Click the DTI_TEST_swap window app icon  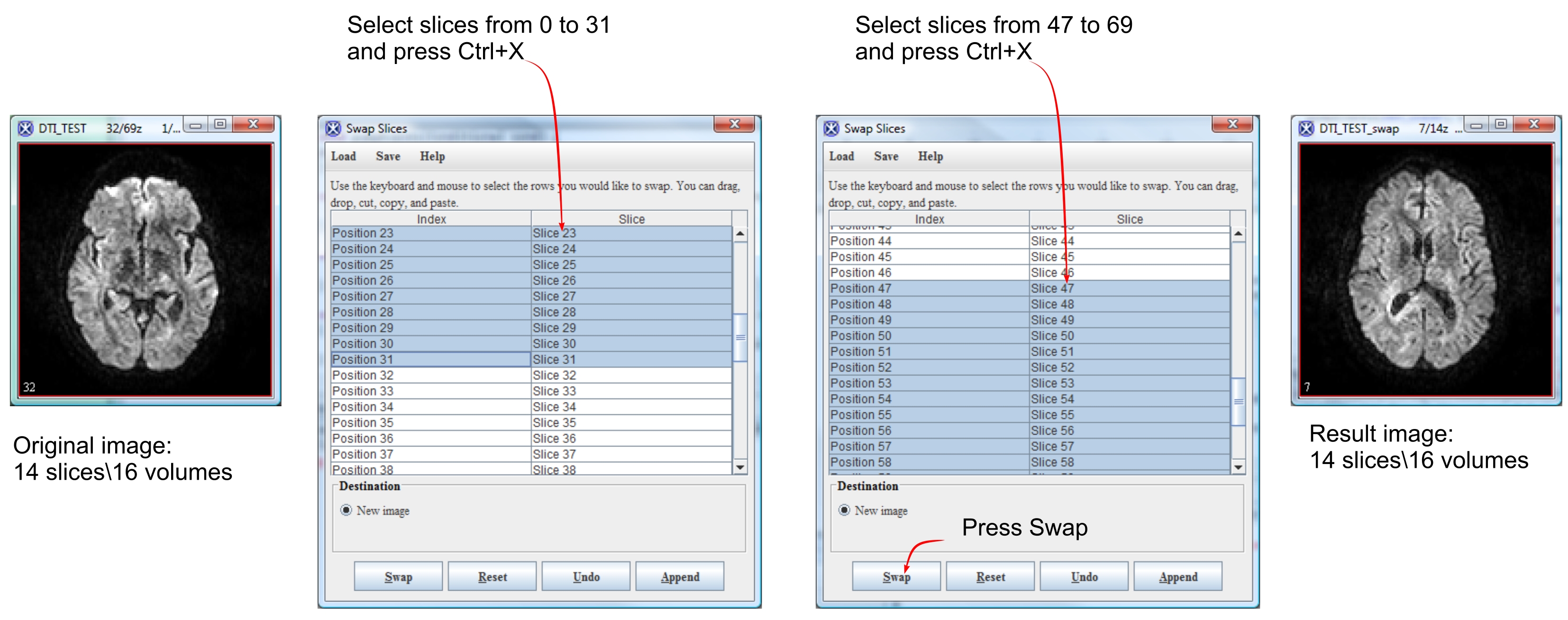pos(1306,128)
